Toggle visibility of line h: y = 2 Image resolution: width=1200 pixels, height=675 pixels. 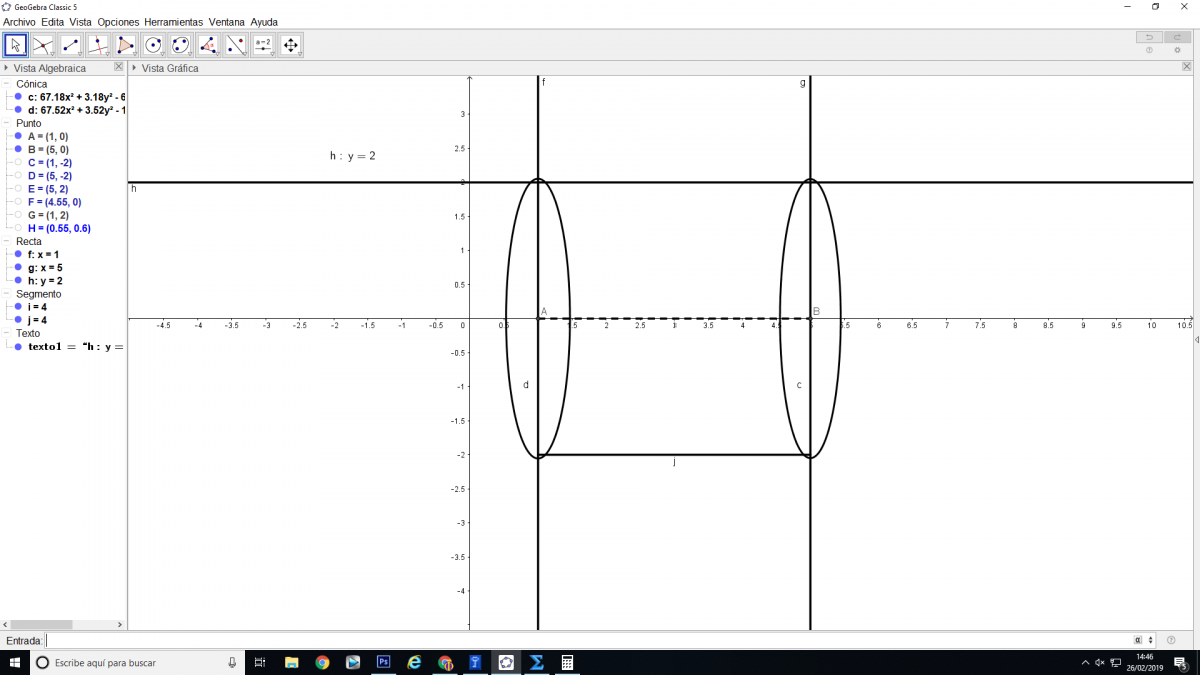tap(18, 281)
